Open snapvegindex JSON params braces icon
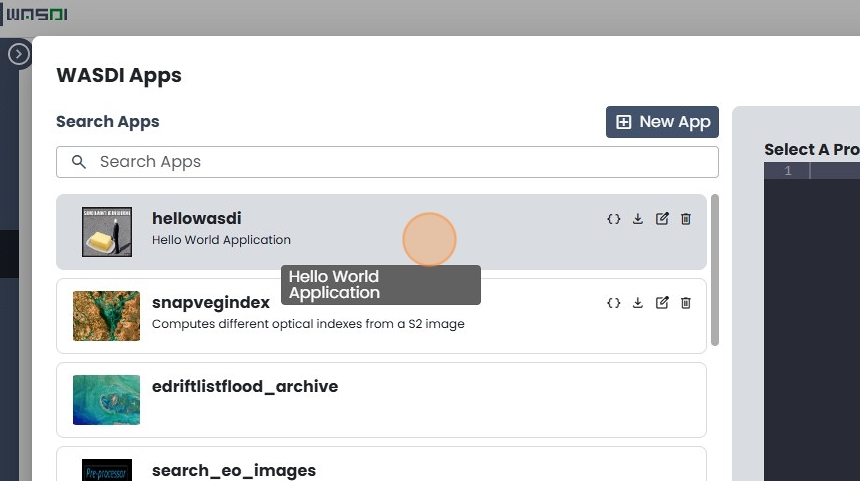The image size is (860, 481). 614,303
